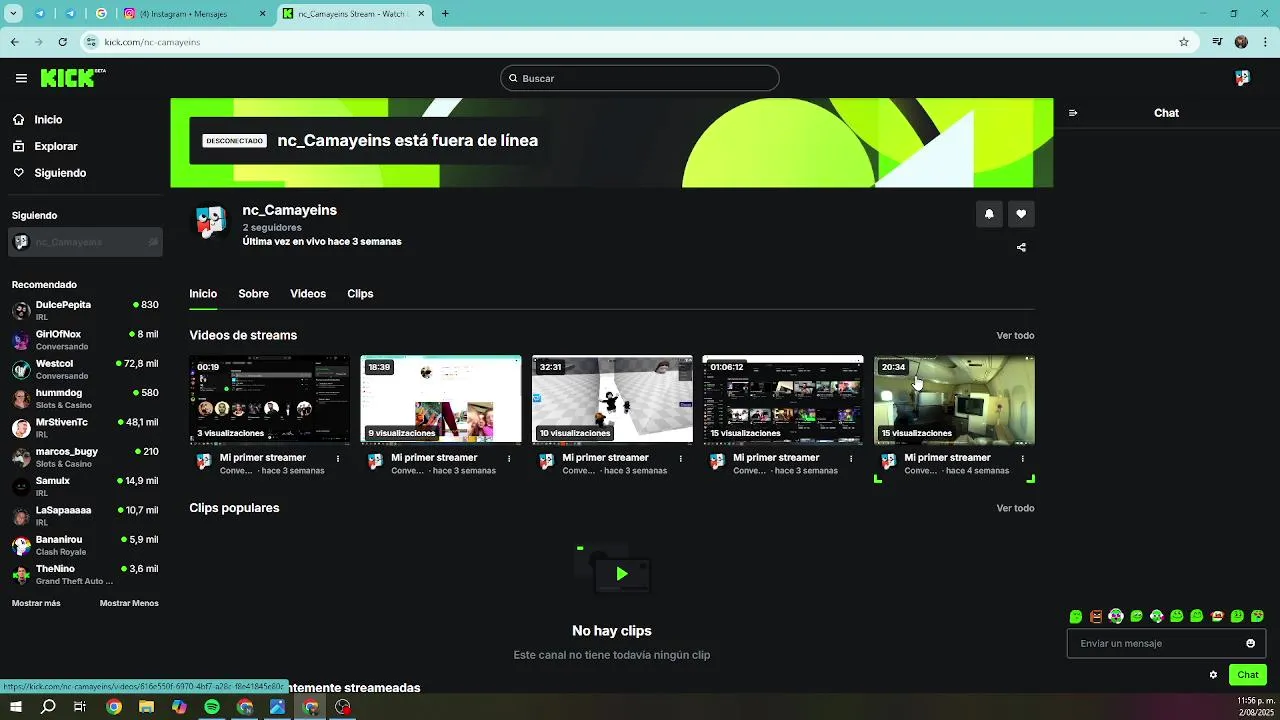This screenshot has height=720, width=1280.
Task: Insert the last crying green emote
Action: 1257,616
